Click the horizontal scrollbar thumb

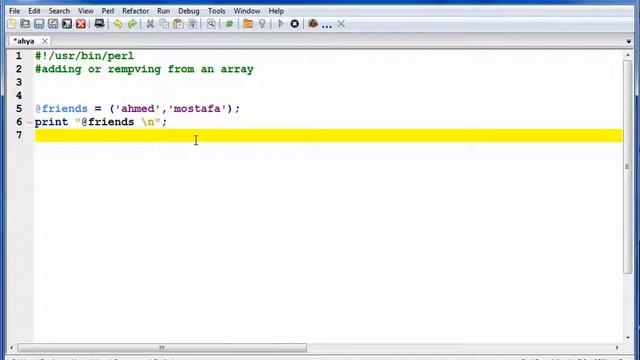click(162, 348)
